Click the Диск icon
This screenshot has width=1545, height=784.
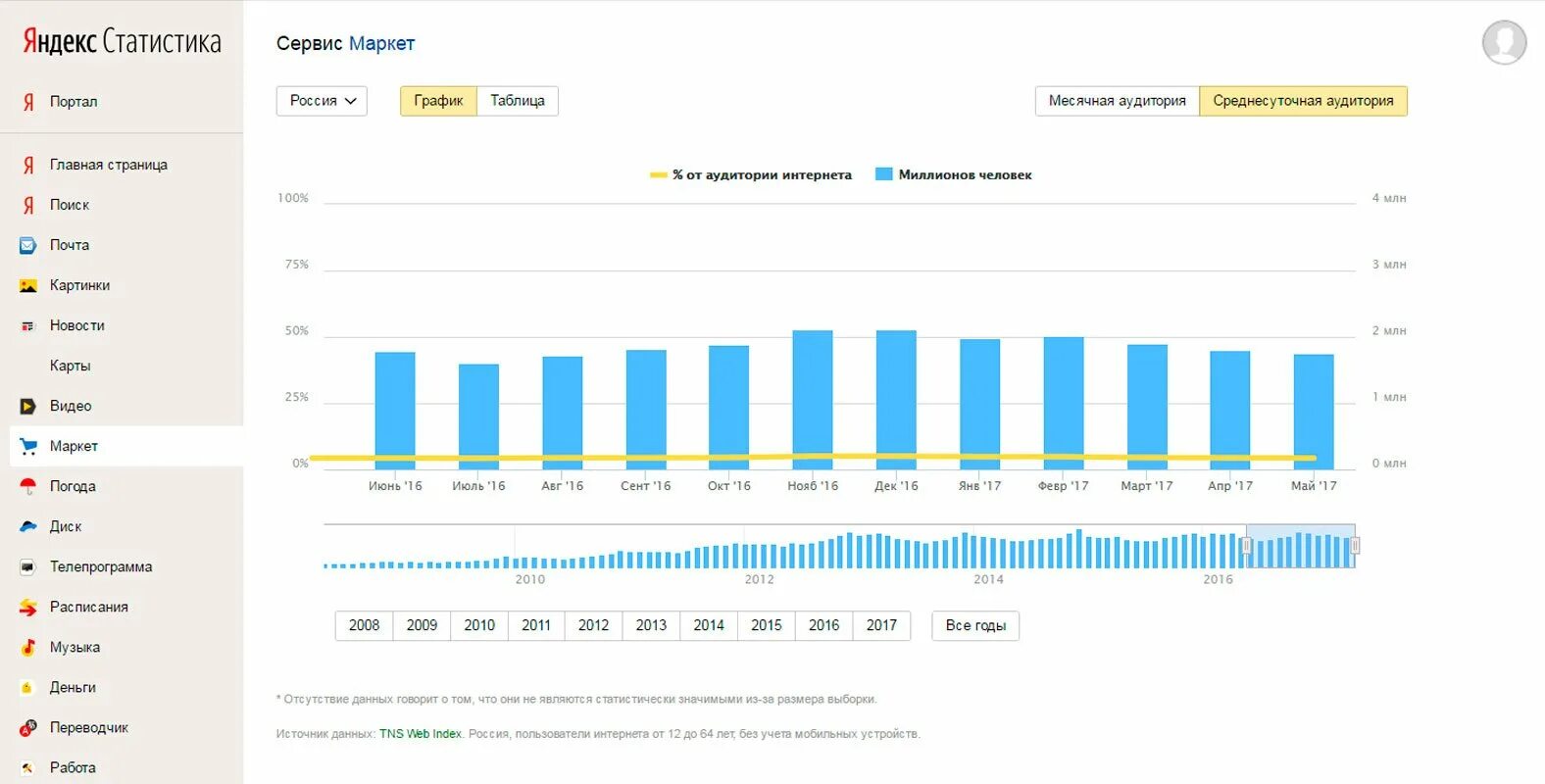click(28, 527)
